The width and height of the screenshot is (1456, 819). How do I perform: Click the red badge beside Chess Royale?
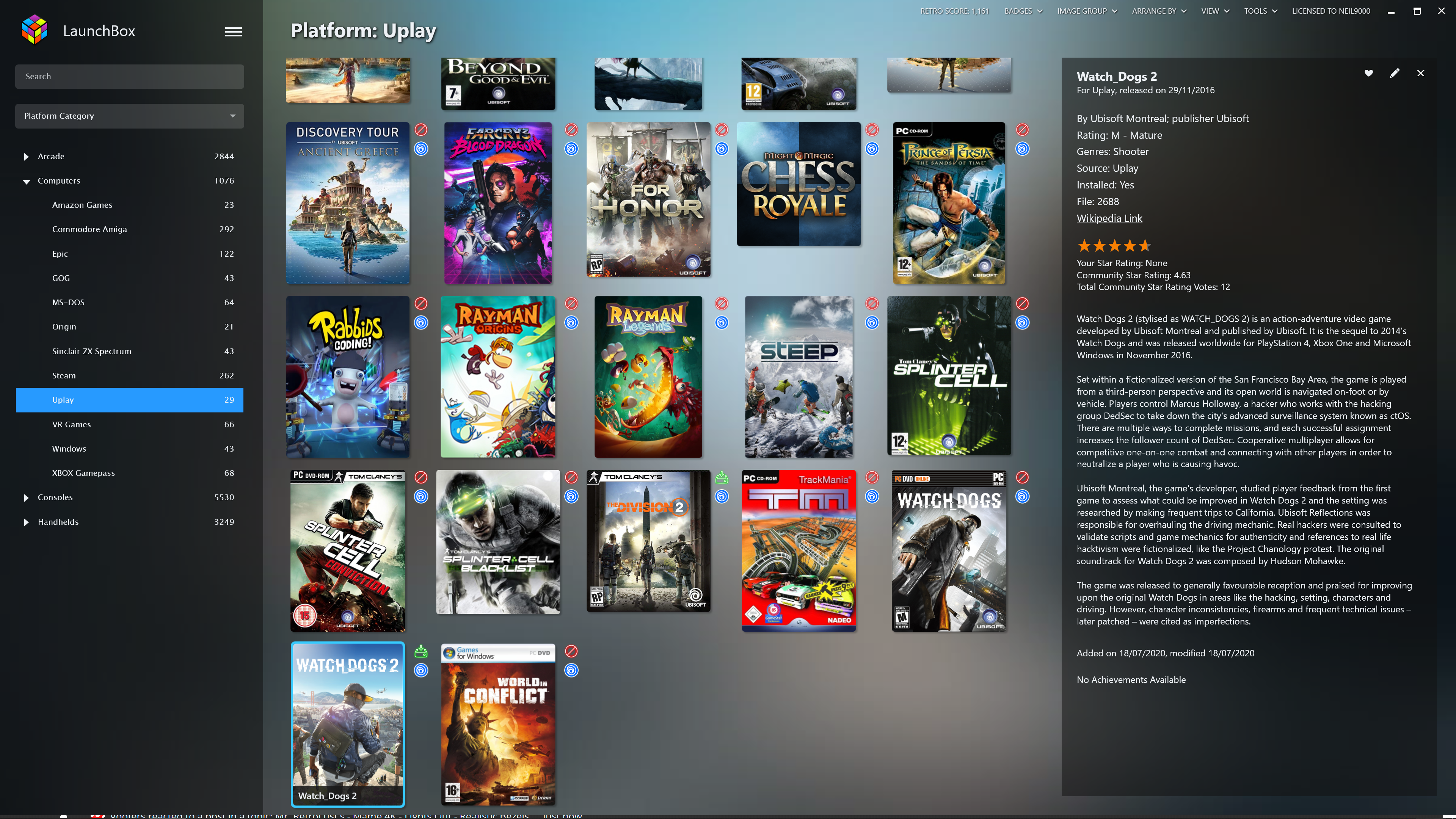[x=872, y=129]
